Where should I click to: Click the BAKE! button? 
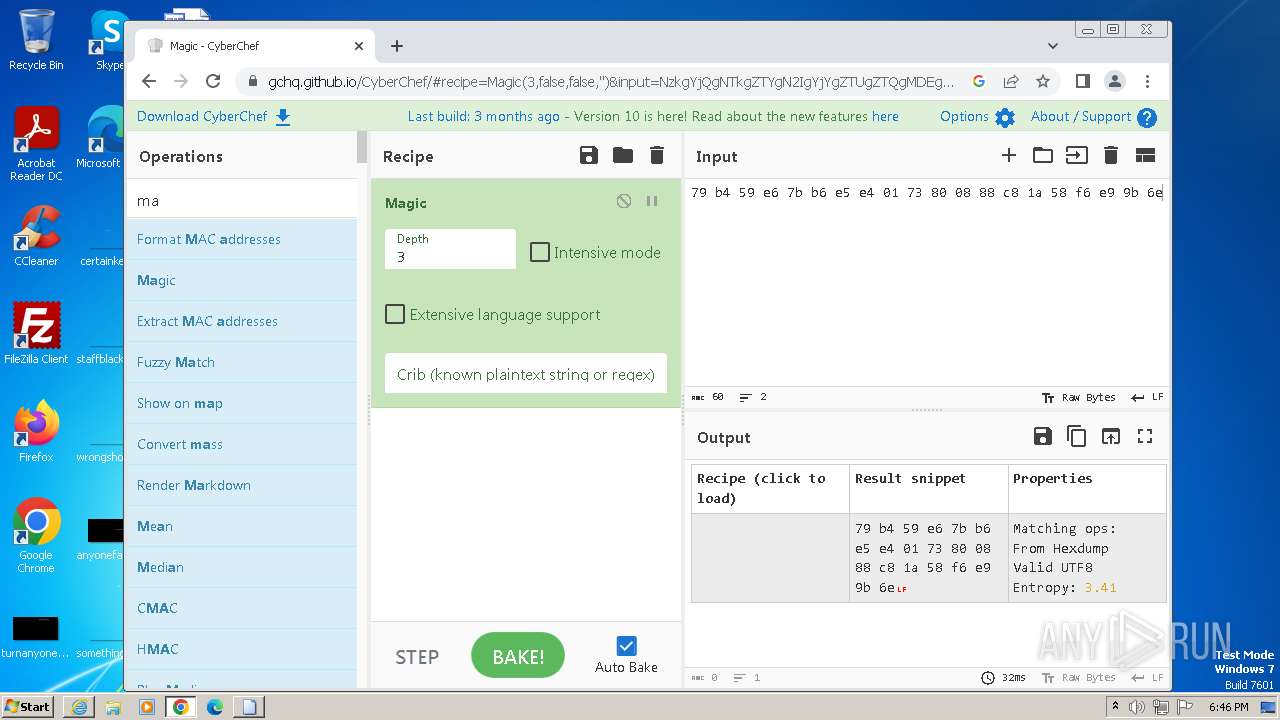pos(518,657)
